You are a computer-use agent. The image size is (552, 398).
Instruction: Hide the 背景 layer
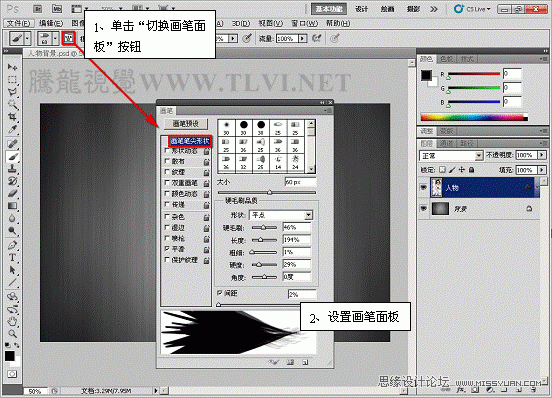coord(424,209)
